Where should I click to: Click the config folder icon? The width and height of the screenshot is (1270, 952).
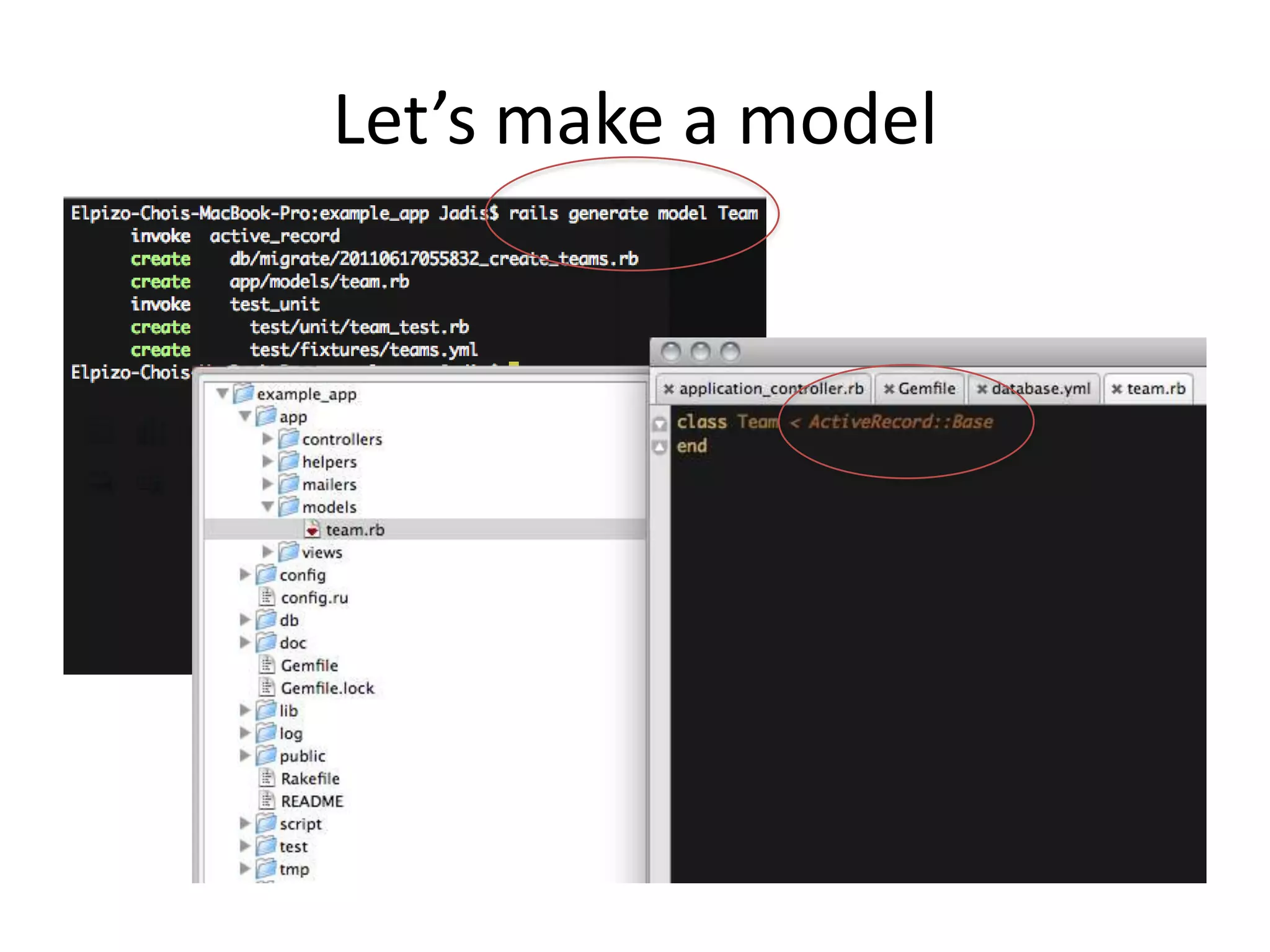[x=266, y=575]
